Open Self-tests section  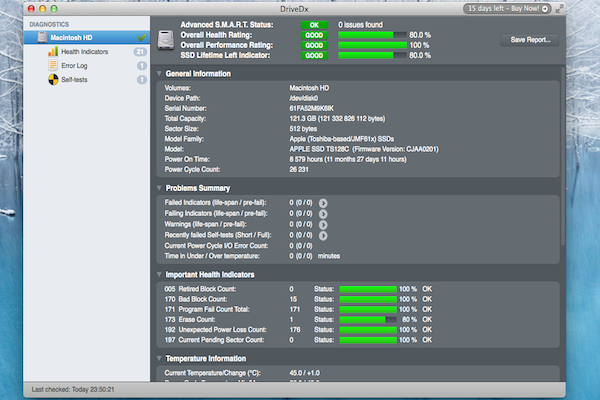click(74, 80)
